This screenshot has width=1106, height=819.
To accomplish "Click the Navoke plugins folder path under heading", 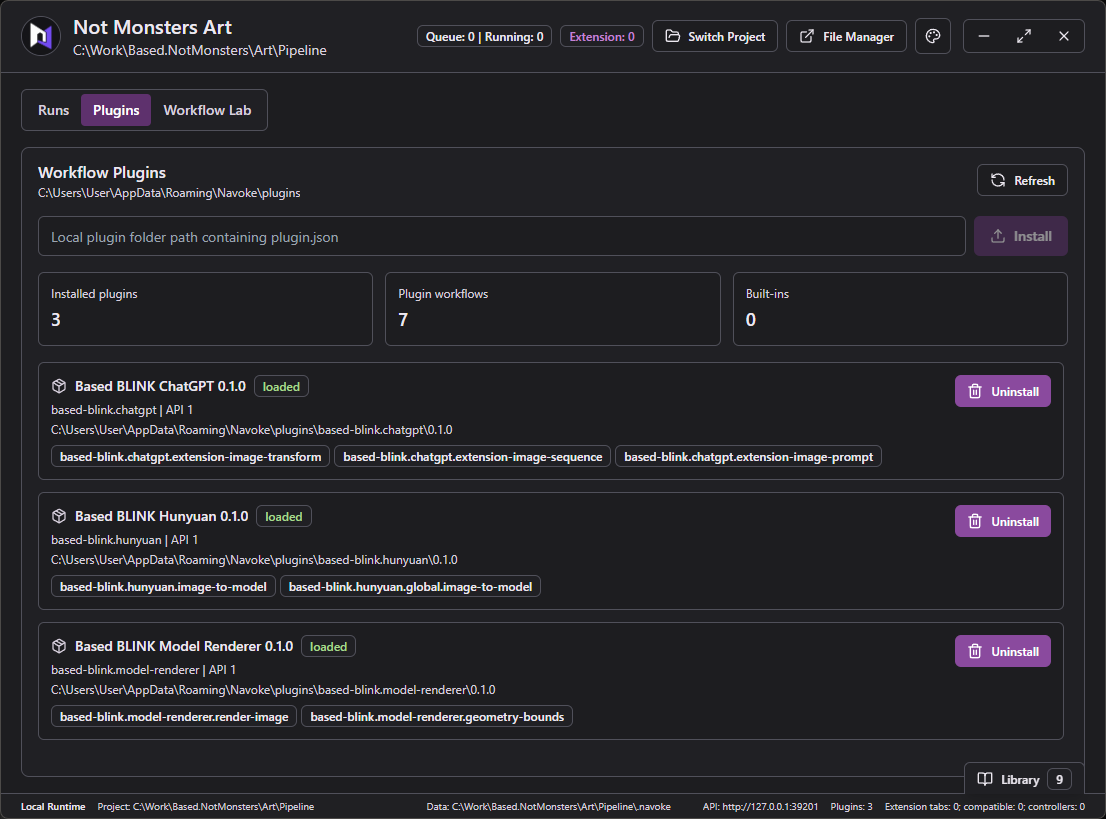I will [x=169, y=193].
